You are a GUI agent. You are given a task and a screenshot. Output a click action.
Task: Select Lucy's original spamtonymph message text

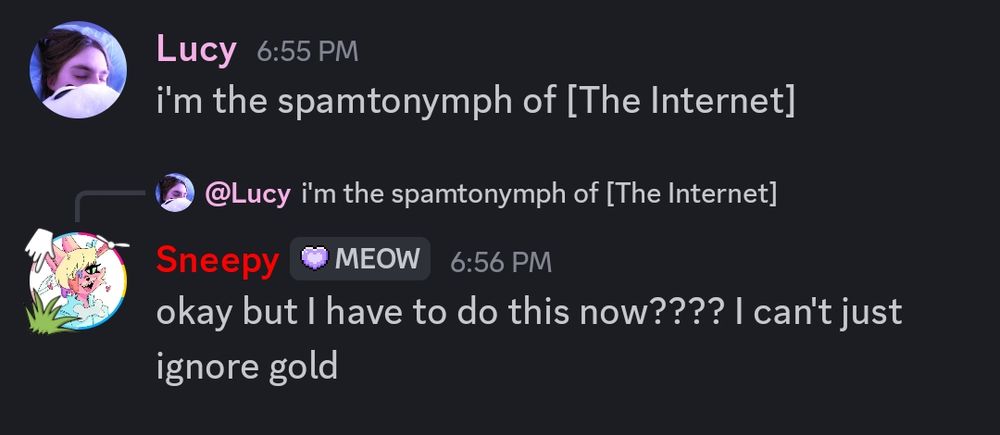(475, 102)
